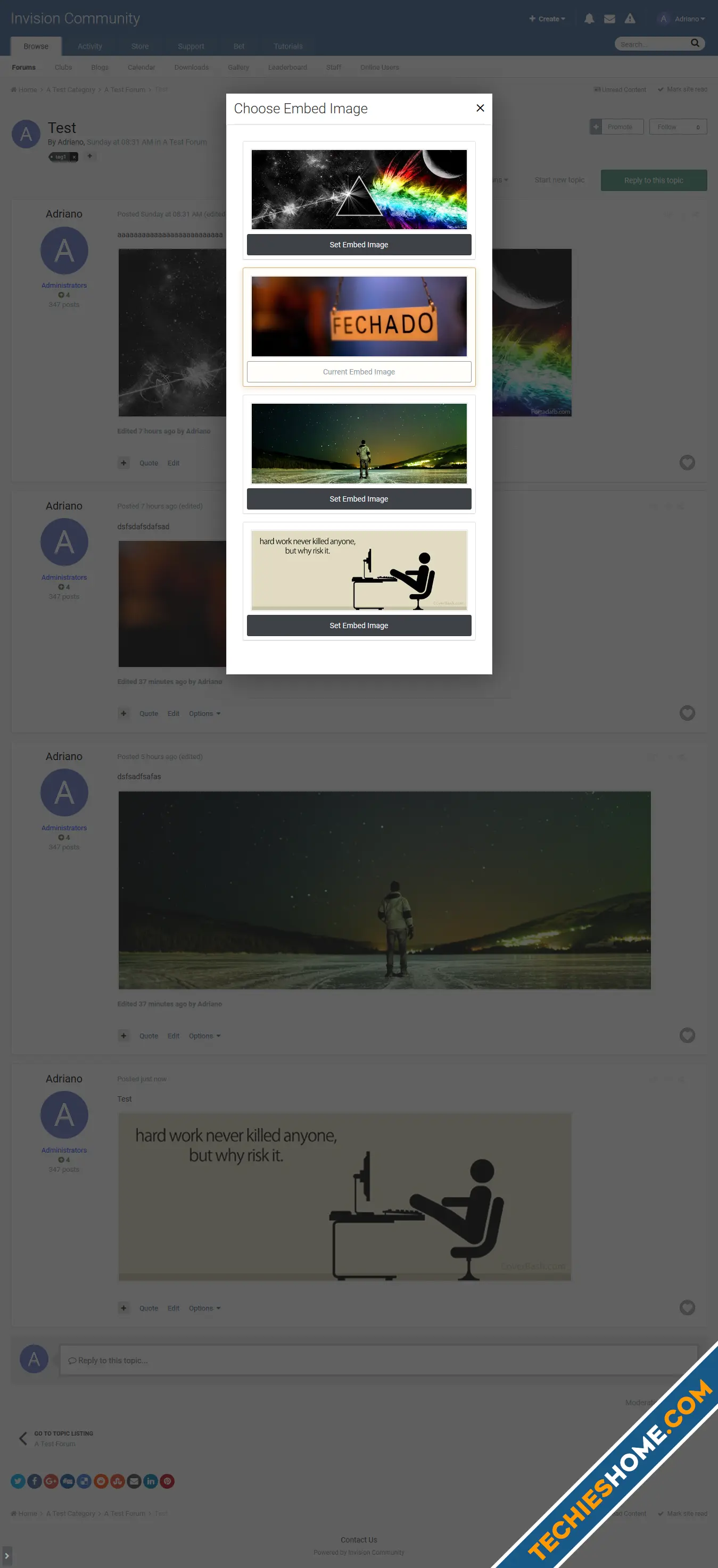The image size is (718, 1568).
Task: Toggle MultiQuote plus on first post
Action: [x=123, y=463]
